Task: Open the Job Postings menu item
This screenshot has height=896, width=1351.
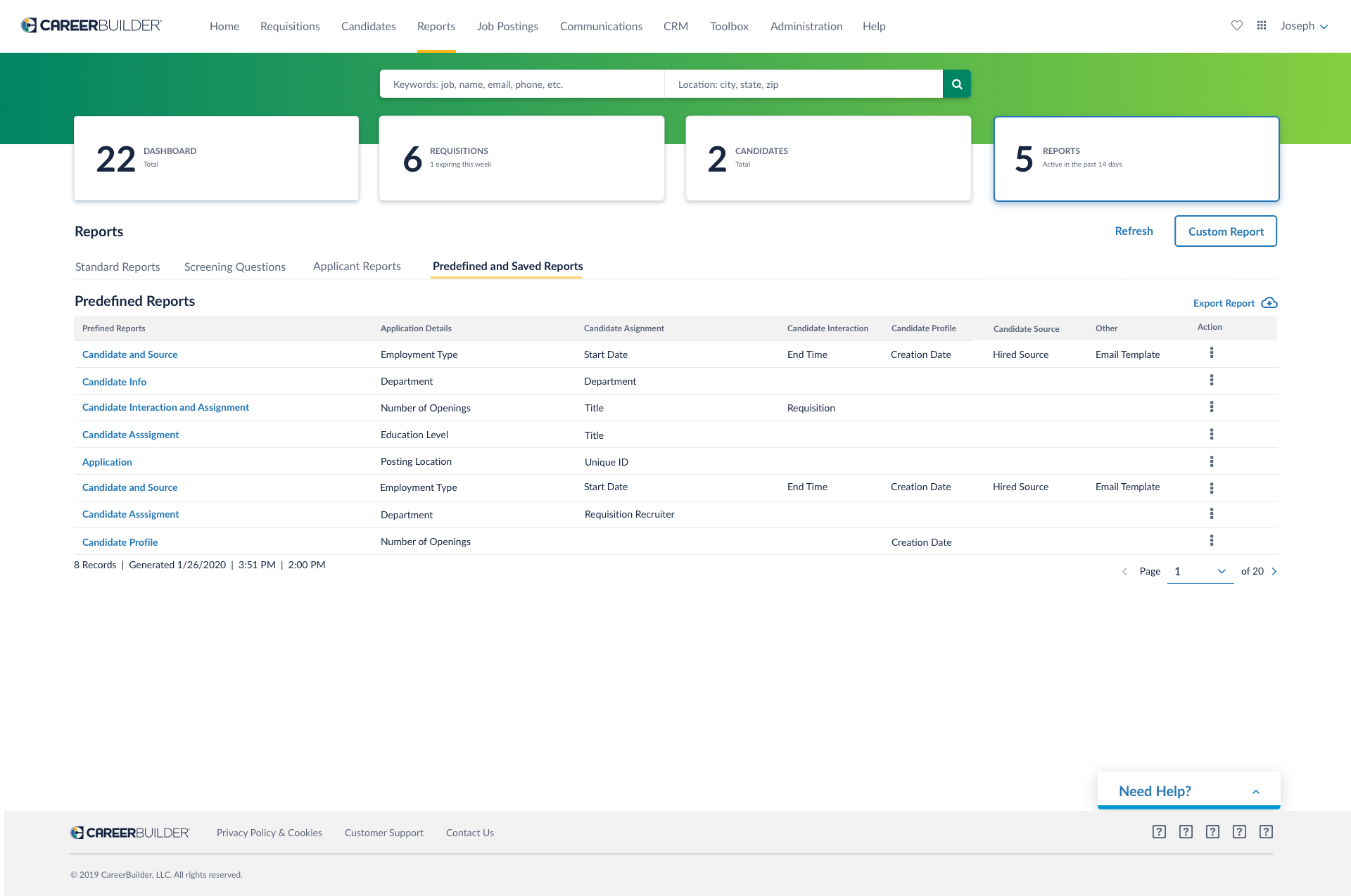Action: tap(507, 27)
